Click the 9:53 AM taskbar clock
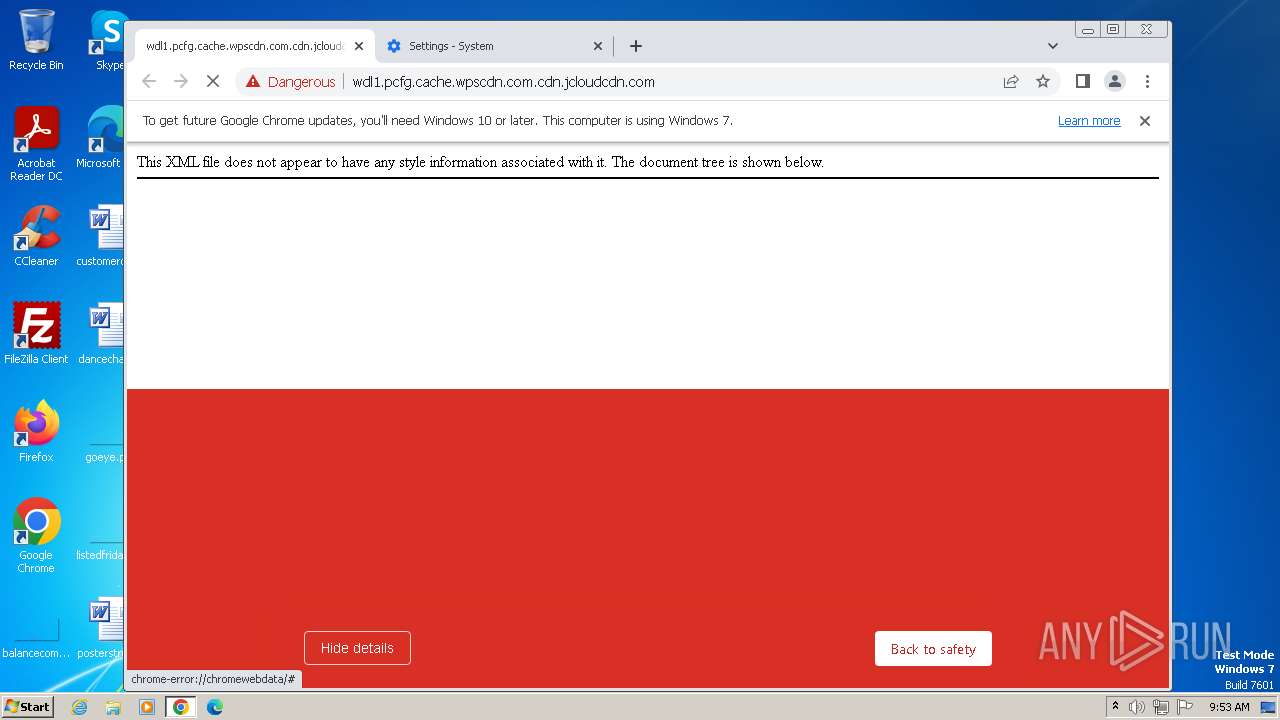The image size is (1280, 720). (x=1229, y=707)
